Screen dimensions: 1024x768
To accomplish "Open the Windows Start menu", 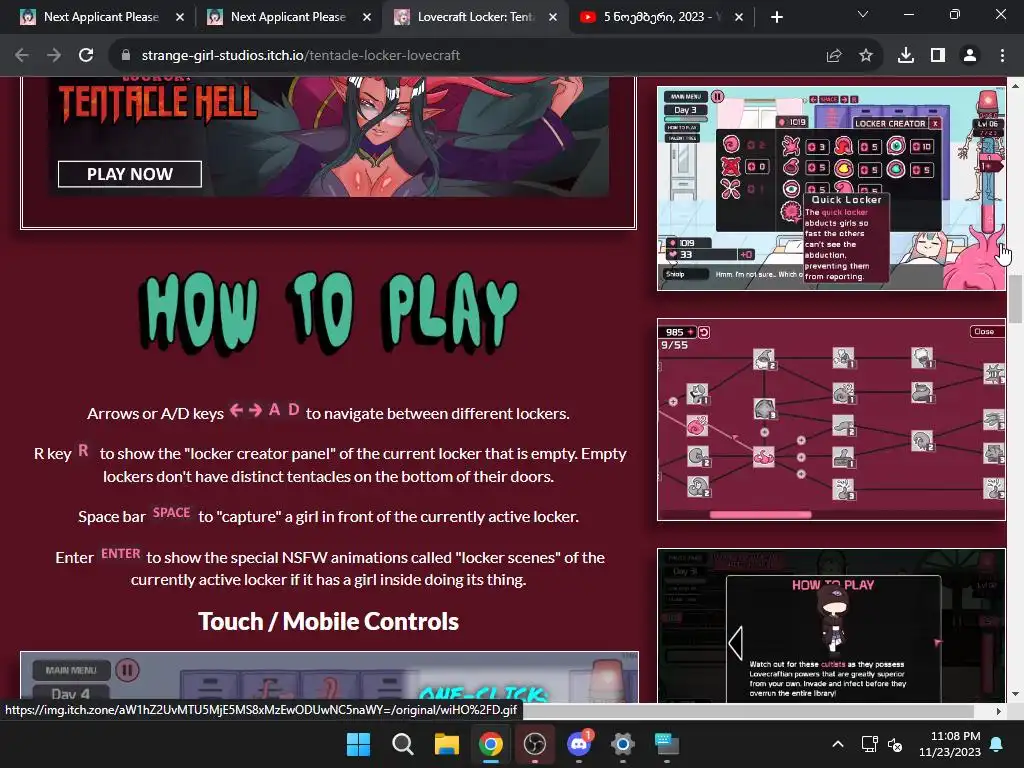I will tap(358, 744).
